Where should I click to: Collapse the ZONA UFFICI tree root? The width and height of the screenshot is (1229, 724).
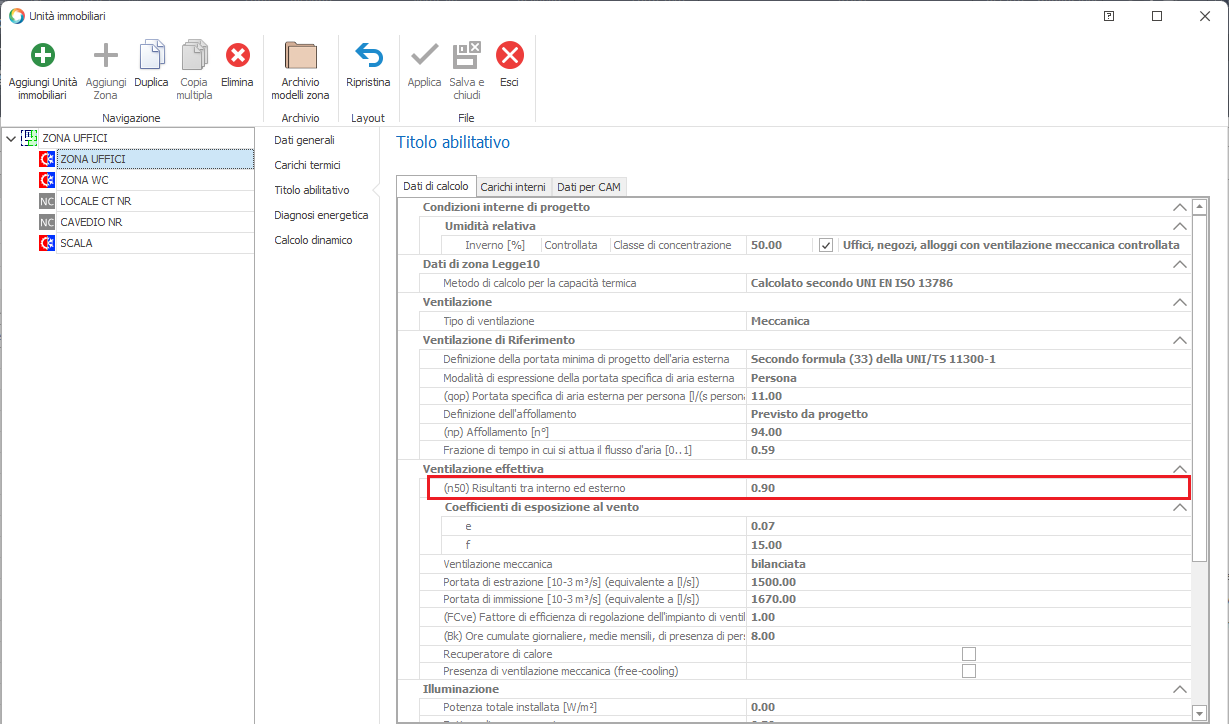[11, 138]
